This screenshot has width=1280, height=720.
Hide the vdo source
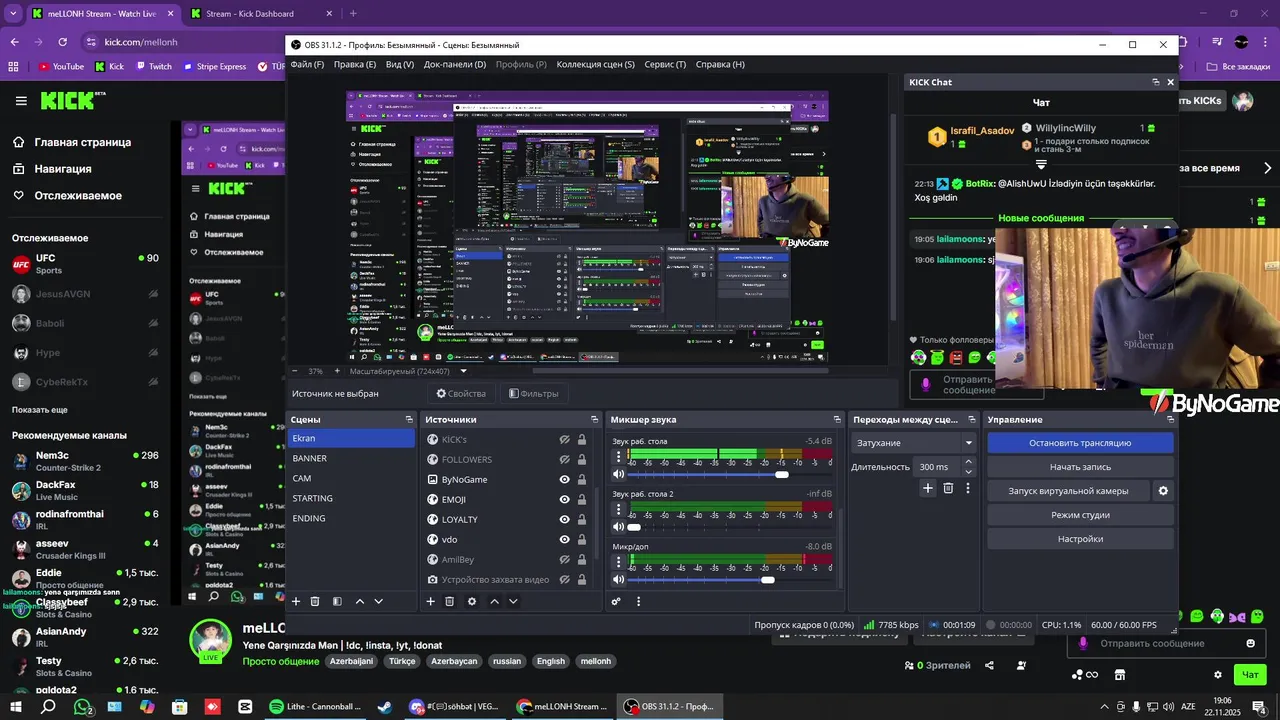(564, 540)
